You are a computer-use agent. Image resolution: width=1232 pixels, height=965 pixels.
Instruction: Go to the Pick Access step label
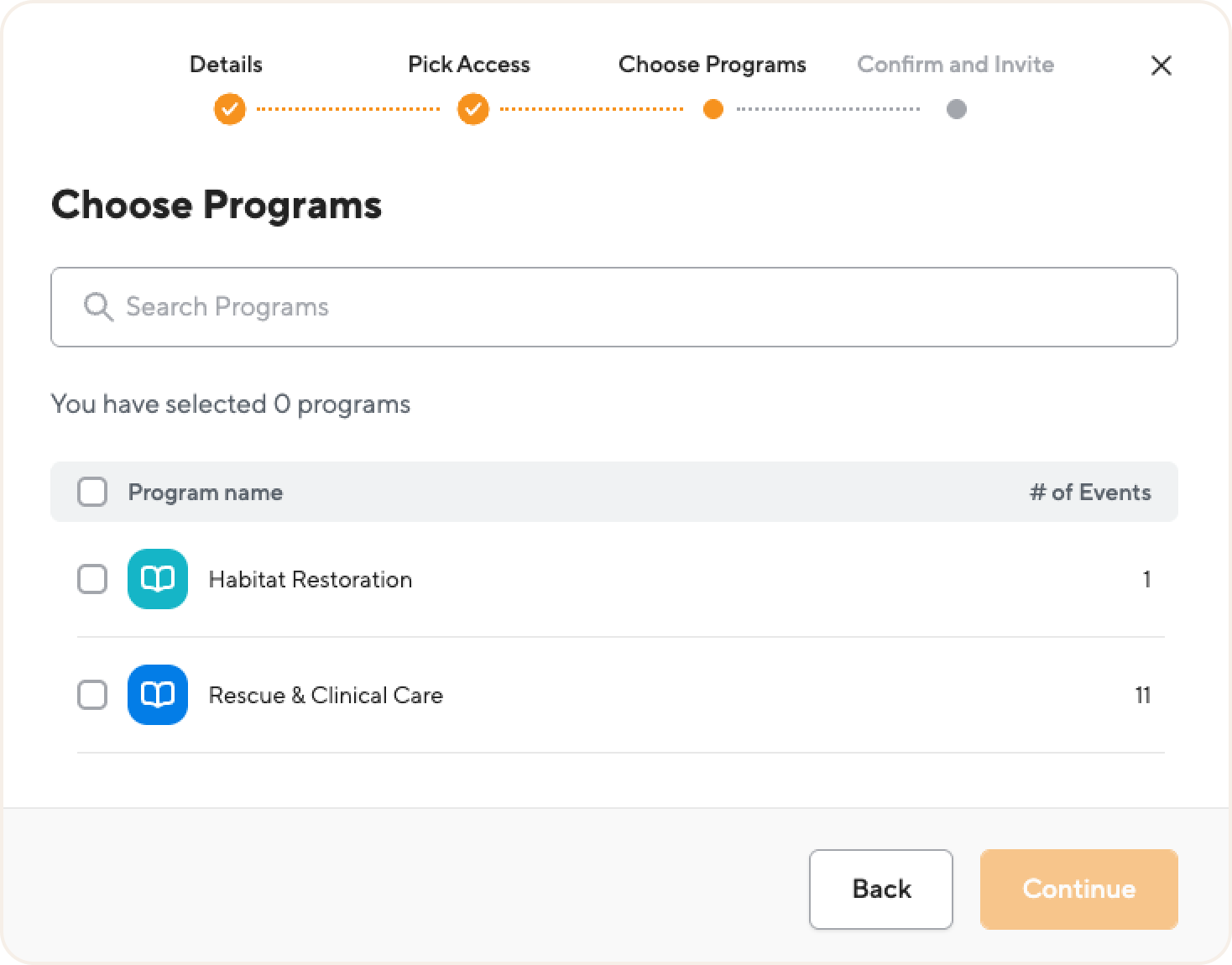point(469,65)
